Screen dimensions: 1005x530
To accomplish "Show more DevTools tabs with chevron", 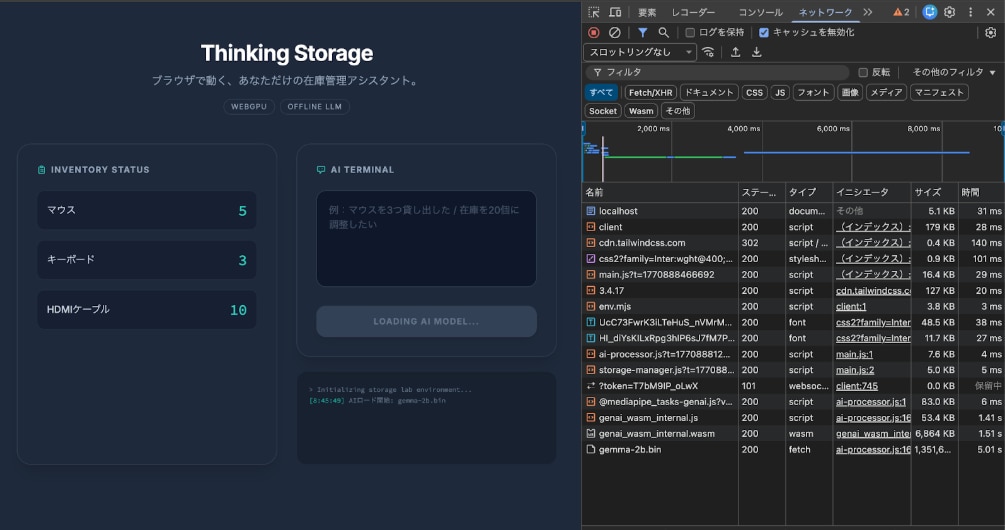I will 867,12.
